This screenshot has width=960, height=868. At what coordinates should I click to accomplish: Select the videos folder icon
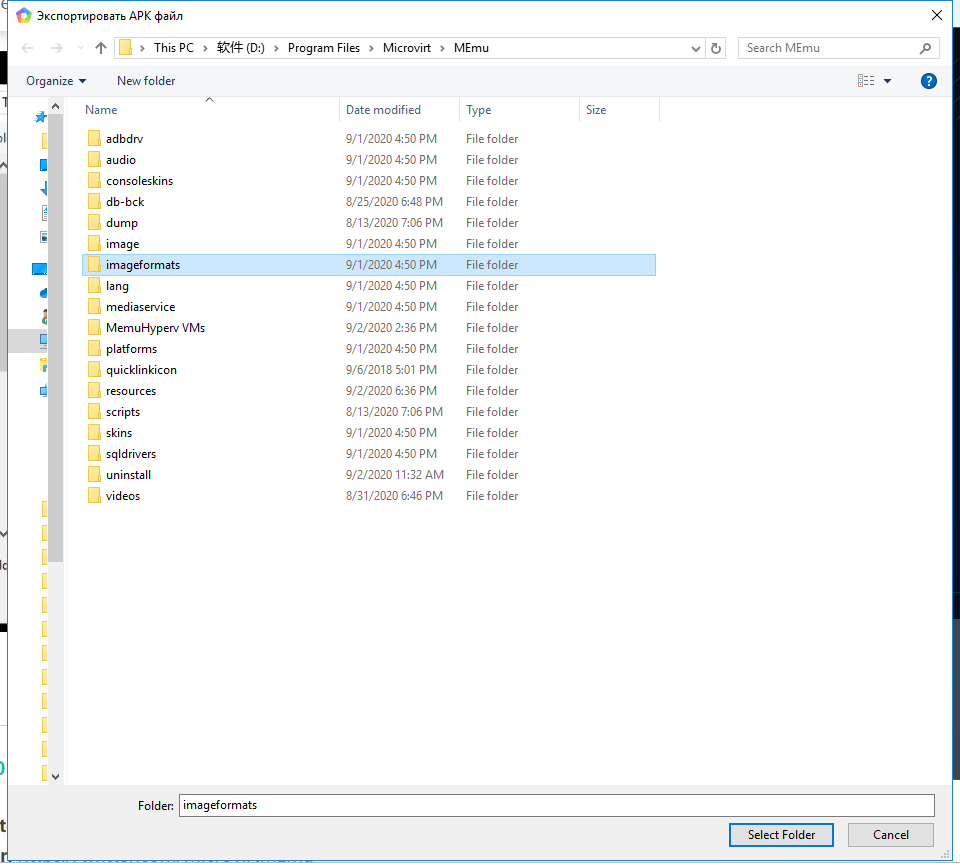tap(94, 496)
